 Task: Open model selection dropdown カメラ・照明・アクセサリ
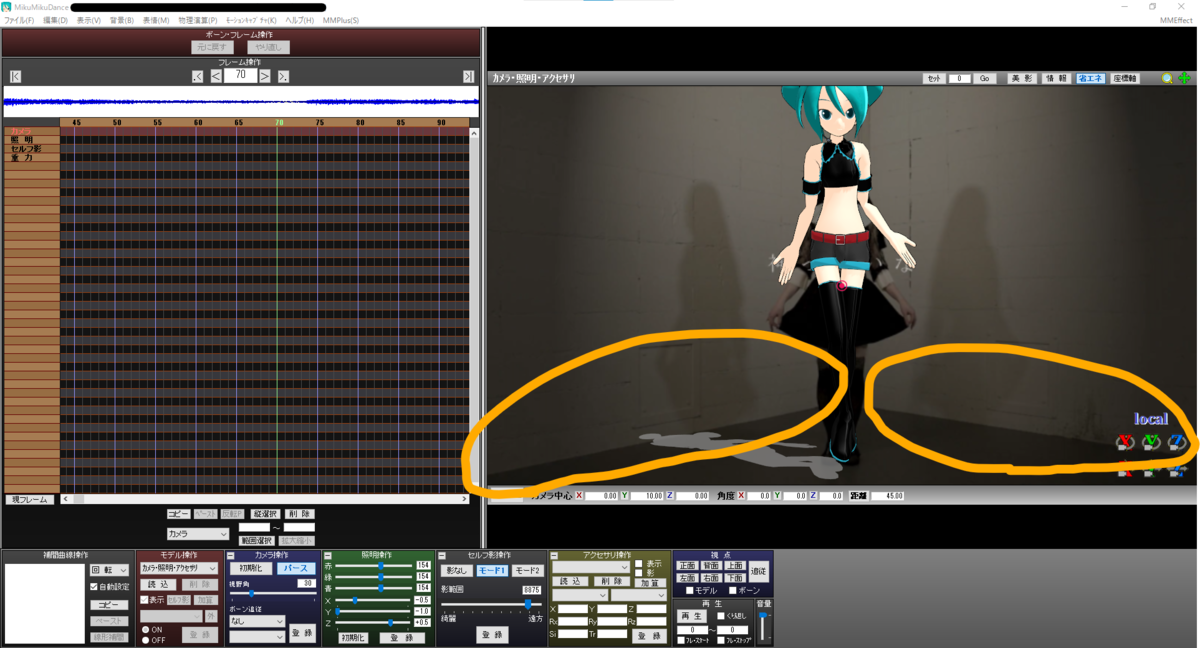tap(178, 568)
